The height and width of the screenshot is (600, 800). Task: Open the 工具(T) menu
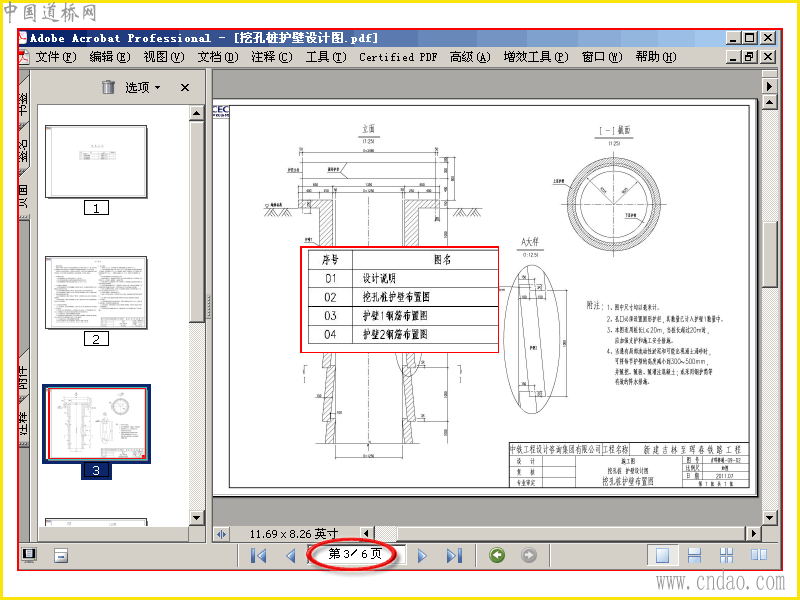tap(326, 57)
